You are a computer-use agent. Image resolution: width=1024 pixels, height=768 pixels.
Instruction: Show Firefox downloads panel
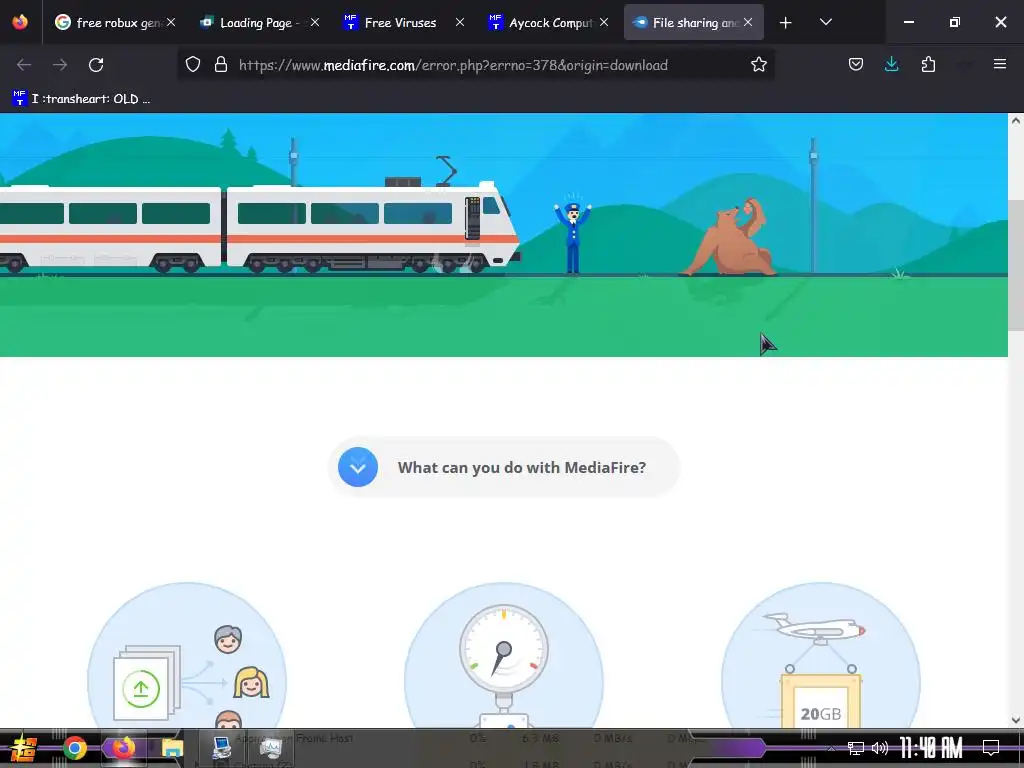891,65
